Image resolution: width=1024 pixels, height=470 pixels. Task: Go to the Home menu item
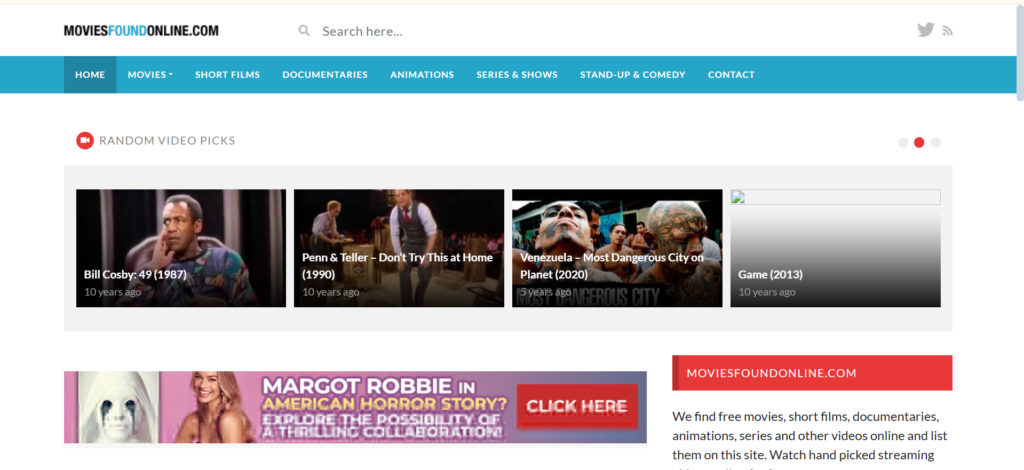pos(90,74)
